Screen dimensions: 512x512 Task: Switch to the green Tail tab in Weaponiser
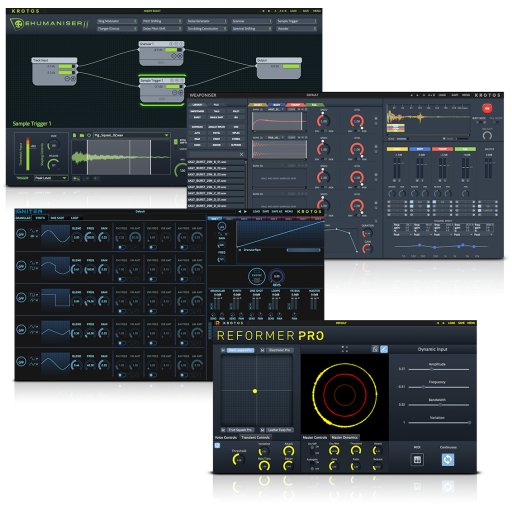(x=314, y=105)
